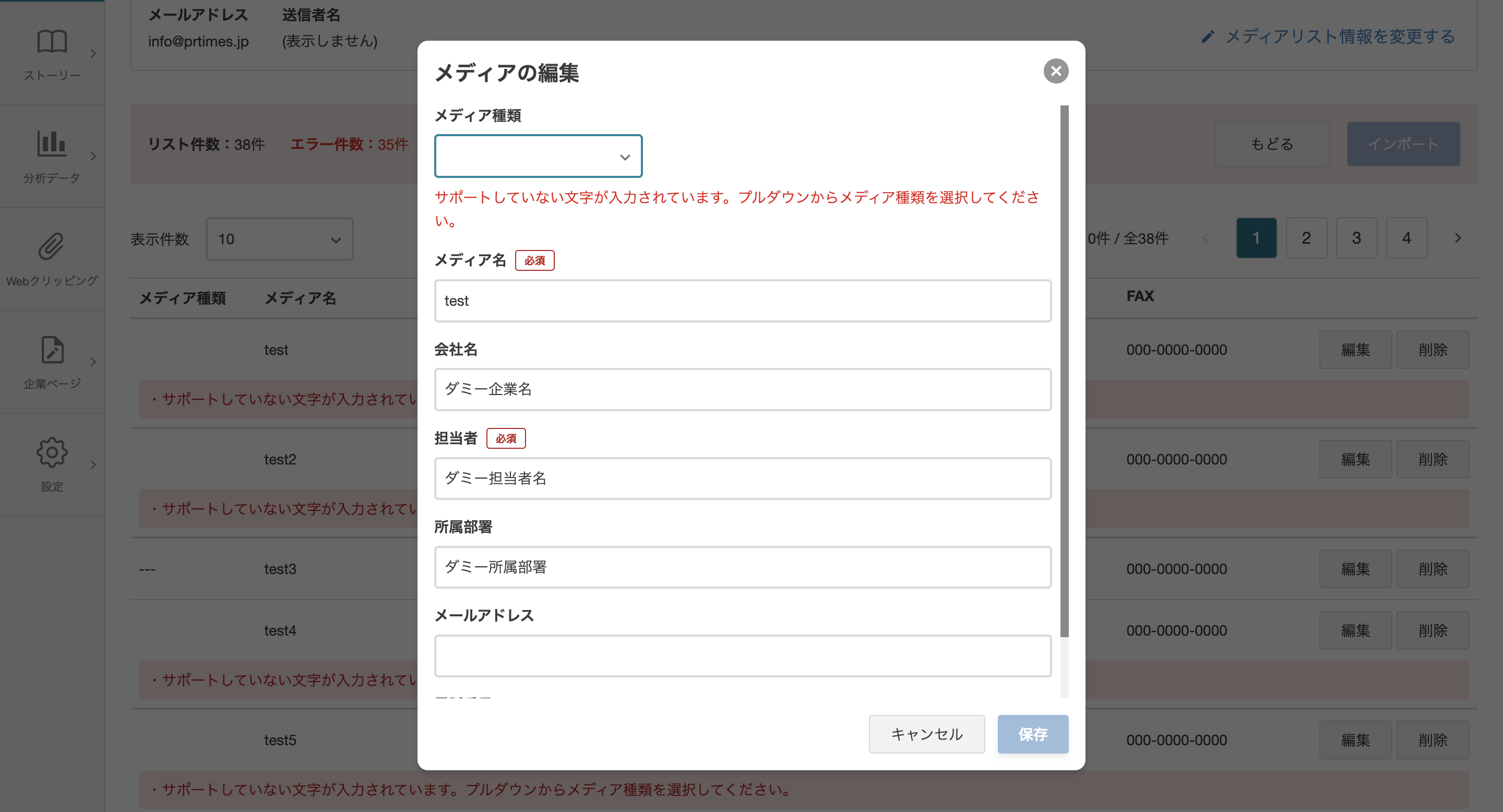Image resolution: width=1503 pixels, height=812 pixels.
Task: Click the もどる button
Action: click(1272, 144)
